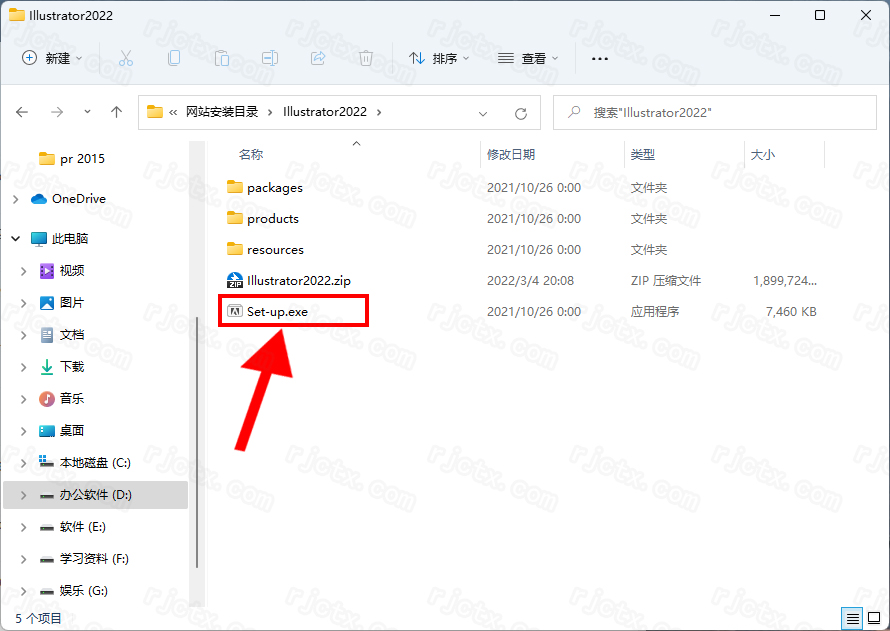The image size is (890, 631).
Task: Collapse the 此电脑 tree node
Action: tap(15, 239)
